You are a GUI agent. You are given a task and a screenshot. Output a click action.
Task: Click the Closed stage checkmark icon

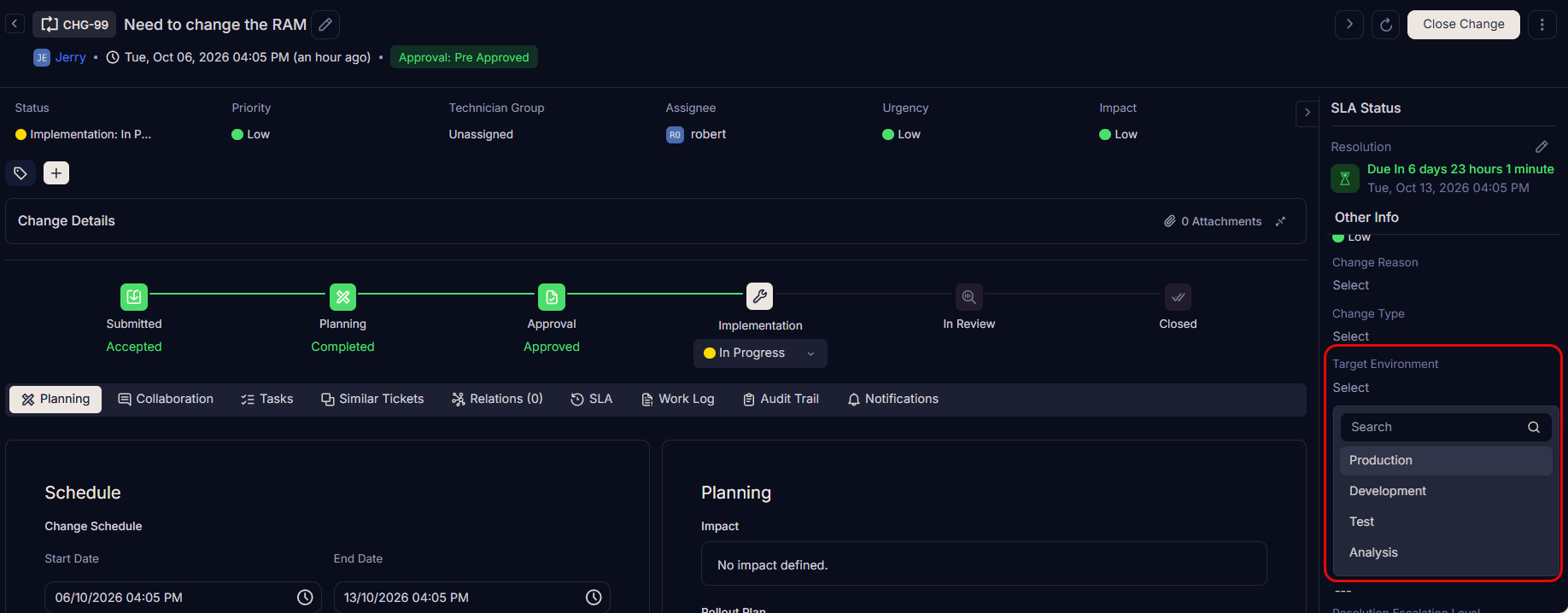[x=1178, y=297]
